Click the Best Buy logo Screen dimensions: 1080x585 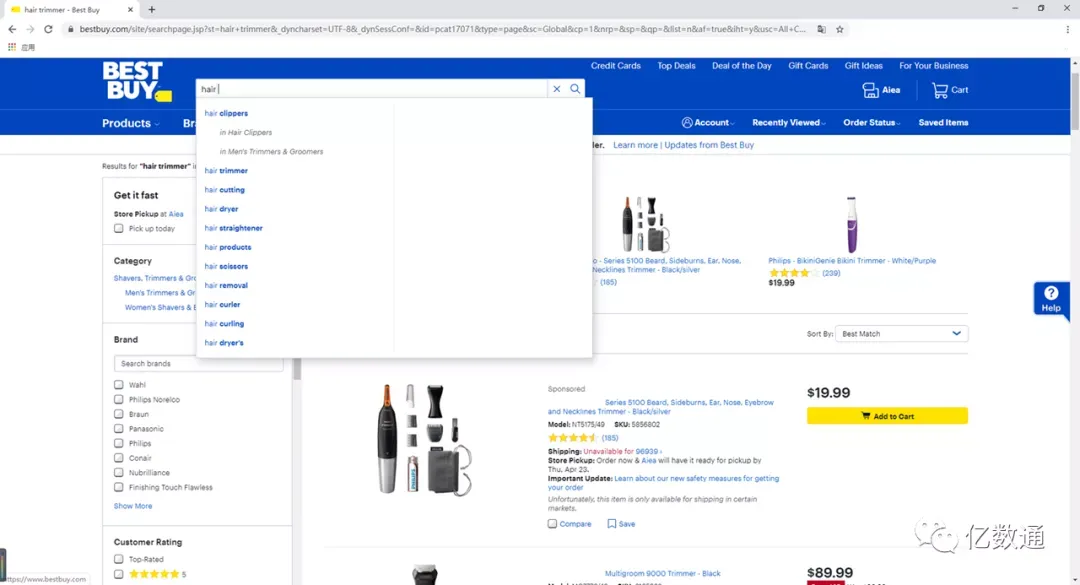(x=136, y=81)
